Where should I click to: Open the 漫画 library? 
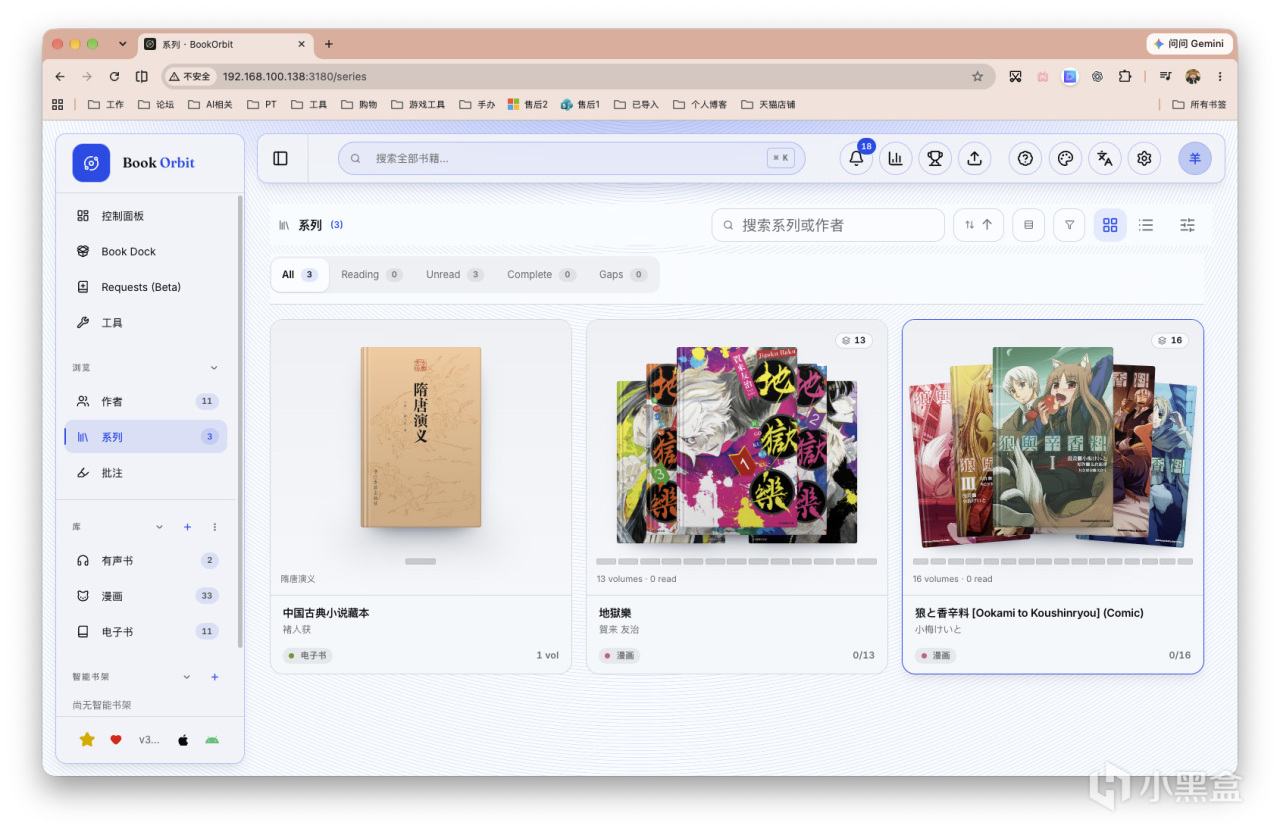[x=146, y=596]
